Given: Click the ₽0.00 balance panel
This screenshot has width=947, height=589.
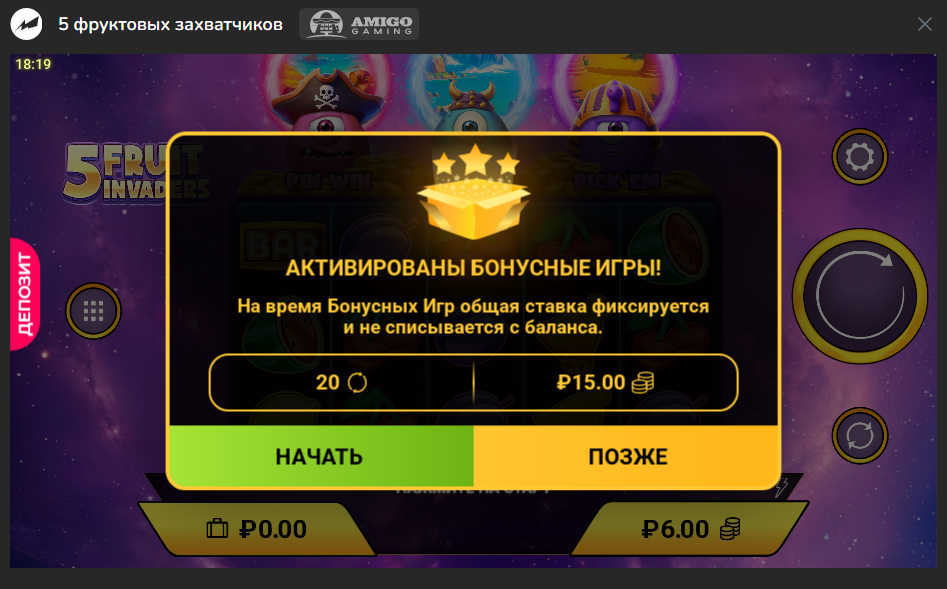Looking at the screenshot, I should point(257,529).
